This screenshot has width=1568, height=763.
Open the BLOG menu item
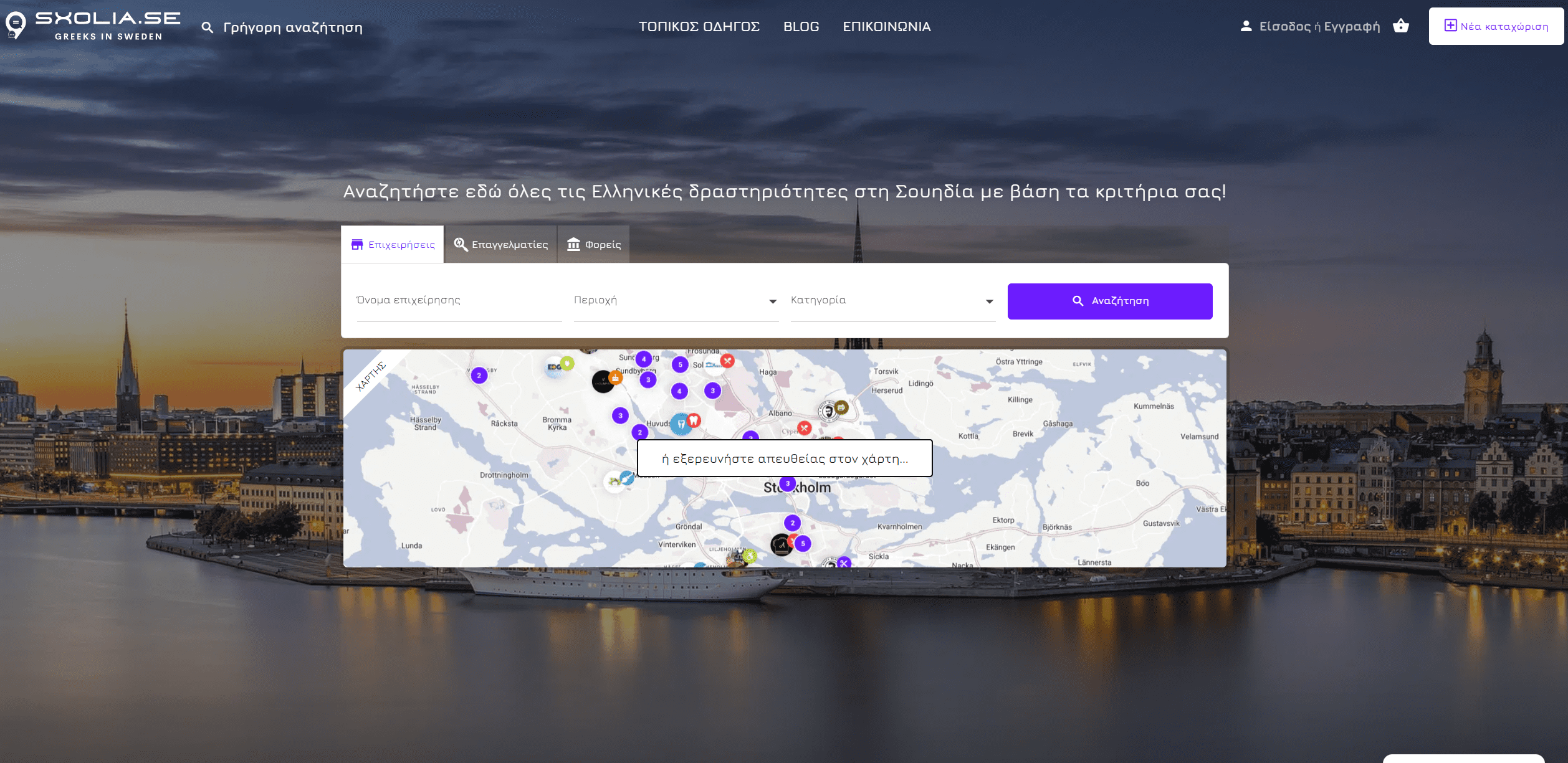(x=801, y=27)
